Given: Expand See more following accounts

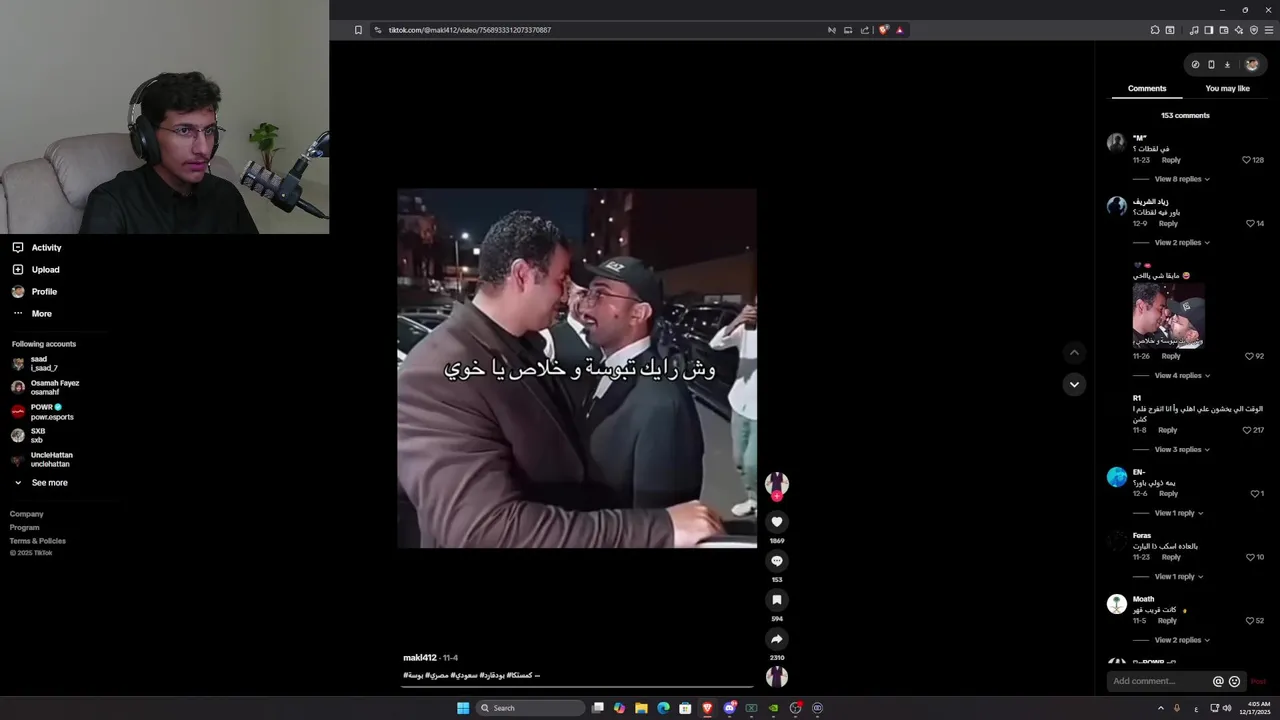Looking at the screenshot, I should pyautogui.click(x=40, y=483).
